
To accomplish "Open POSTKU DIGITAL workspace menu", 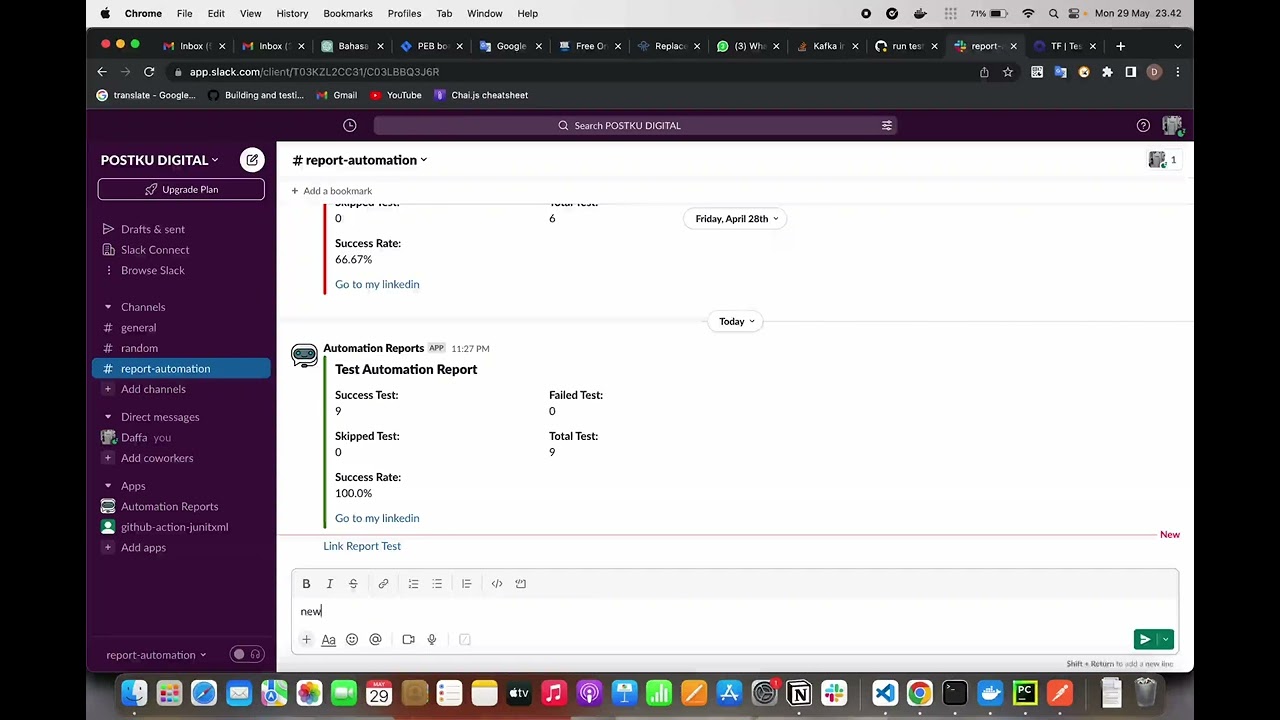I will tap(159, 160).
